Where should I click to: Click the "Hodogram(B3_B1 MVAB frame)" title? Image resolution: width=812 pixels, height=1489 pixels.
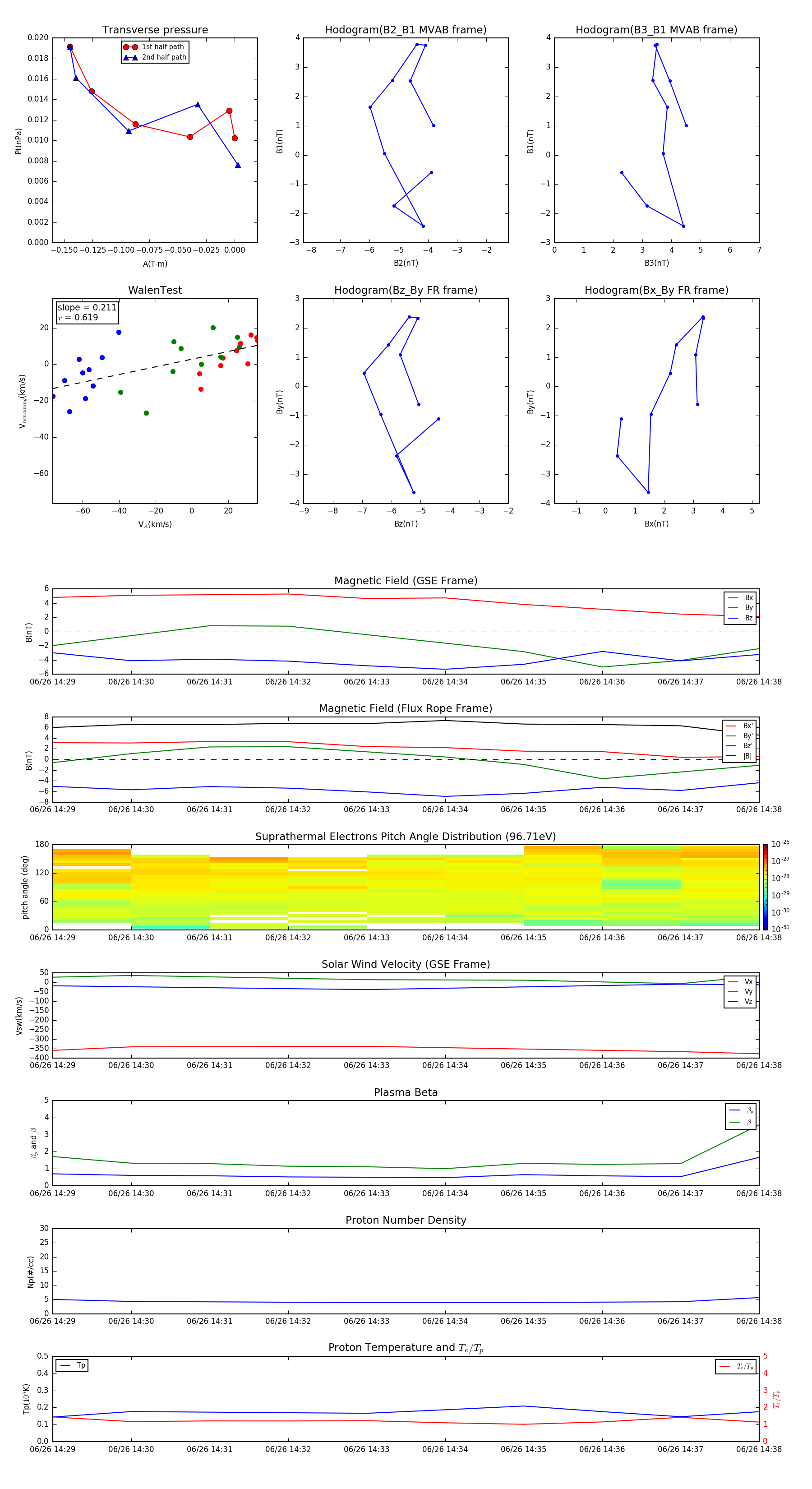click(656, 29)
